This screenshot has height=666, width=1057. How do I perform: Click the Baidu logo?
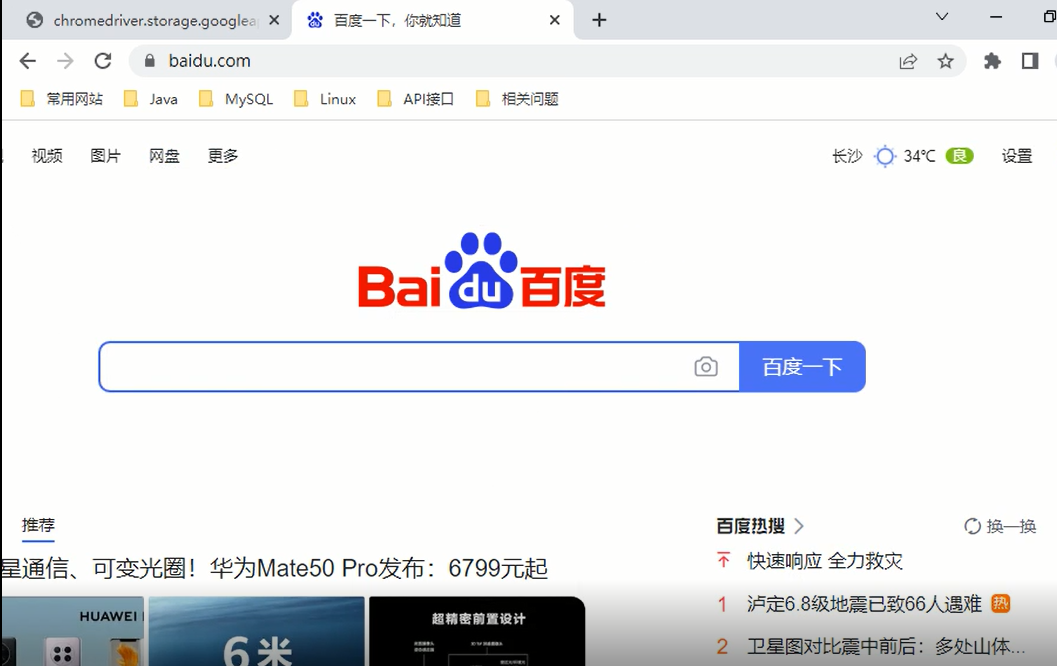tap(481, 271)
